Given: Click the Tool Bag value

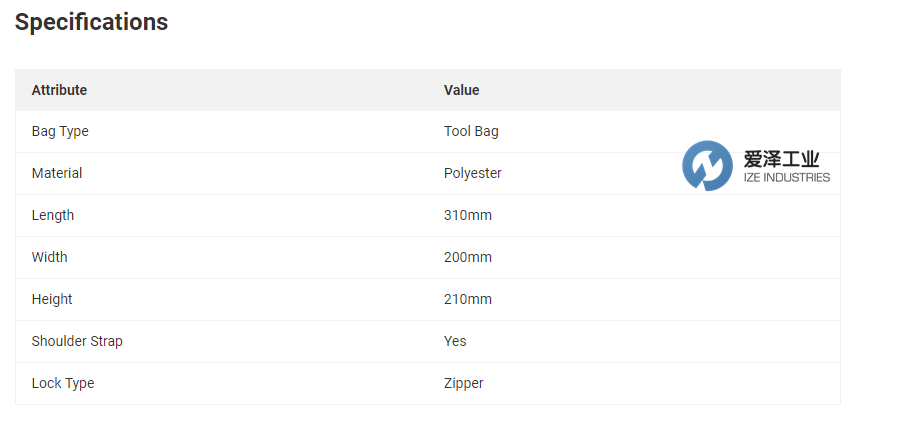Looking at the screenshot, I should pyautogui.click(x=471, y=131).
